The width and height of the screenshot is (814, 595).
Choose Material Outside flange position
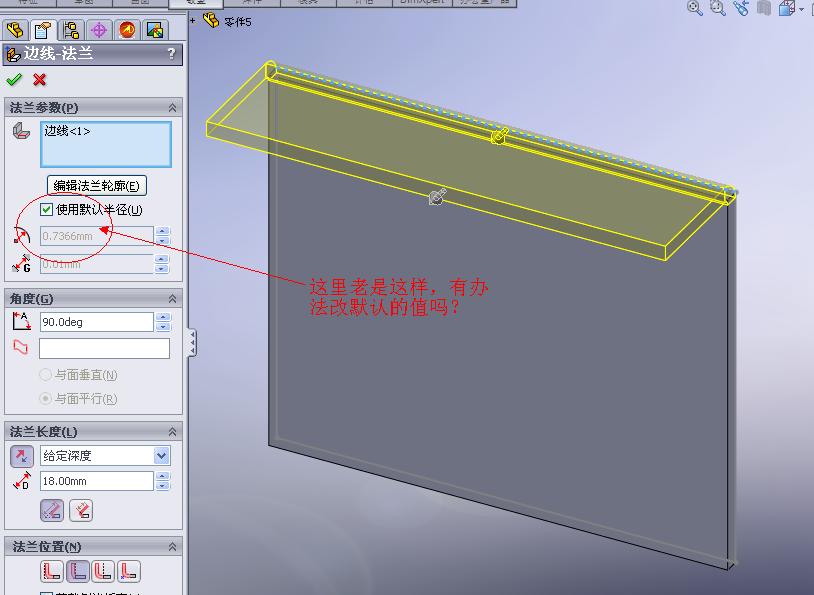click(78, 571)
